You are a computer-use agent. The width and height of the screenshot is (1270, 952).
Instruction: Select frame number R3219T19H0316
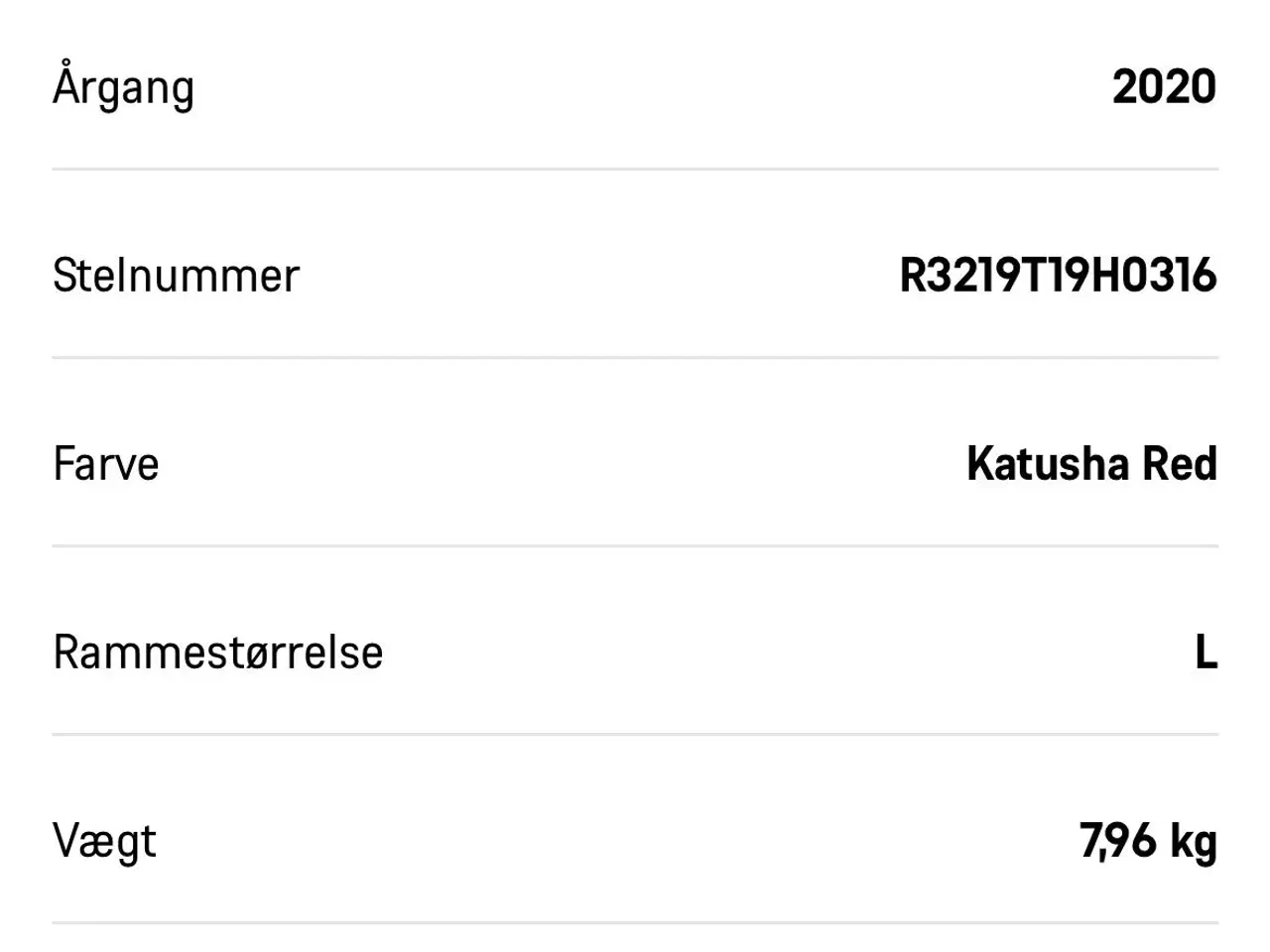coord(1058,276)
